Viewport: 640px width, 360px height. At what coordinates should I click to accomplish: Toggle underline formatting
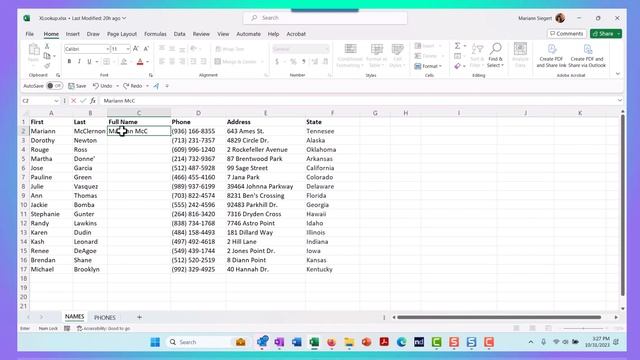[89, 62]
